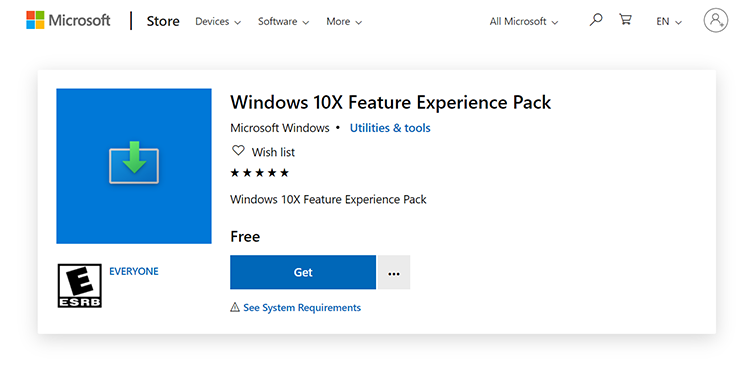Click the account sign-in avatar icon
The image size is (751, 370).
click(716, 21)
